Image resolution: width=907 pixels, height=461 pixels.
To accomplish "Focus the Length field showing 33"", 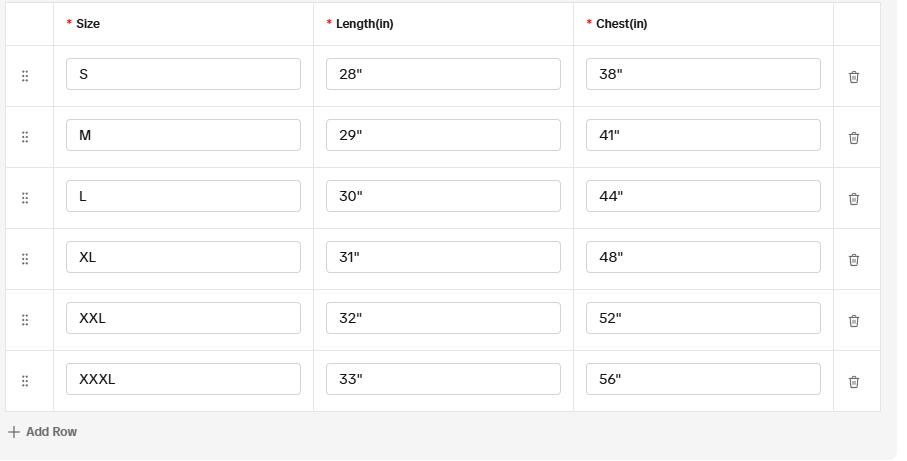I will click(443, 379).
